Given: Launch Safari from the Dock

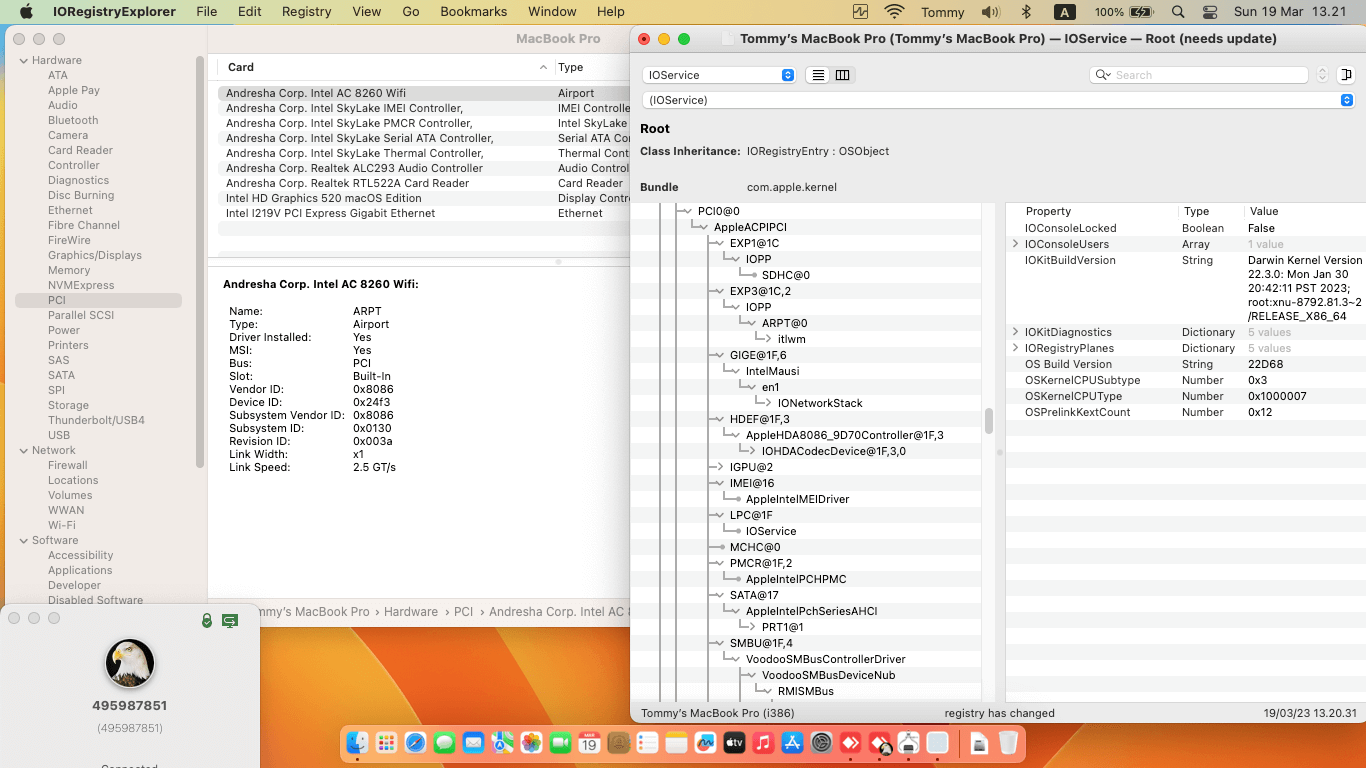Looking at the screenshot, I should 416,742.
